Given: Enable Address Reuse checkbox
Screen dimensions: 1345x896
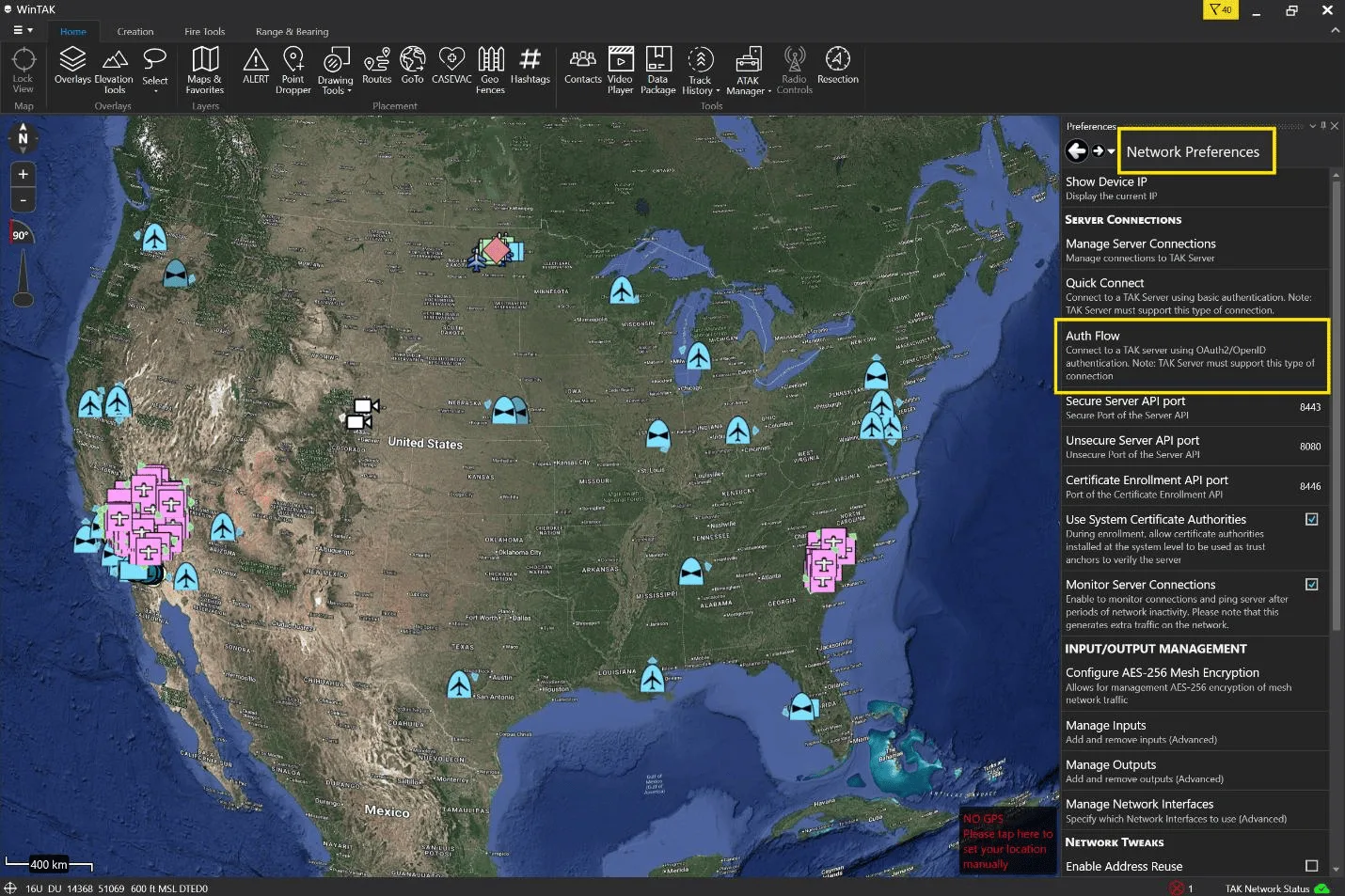Looking at the screenshot, I should (x=1311, y=865).
